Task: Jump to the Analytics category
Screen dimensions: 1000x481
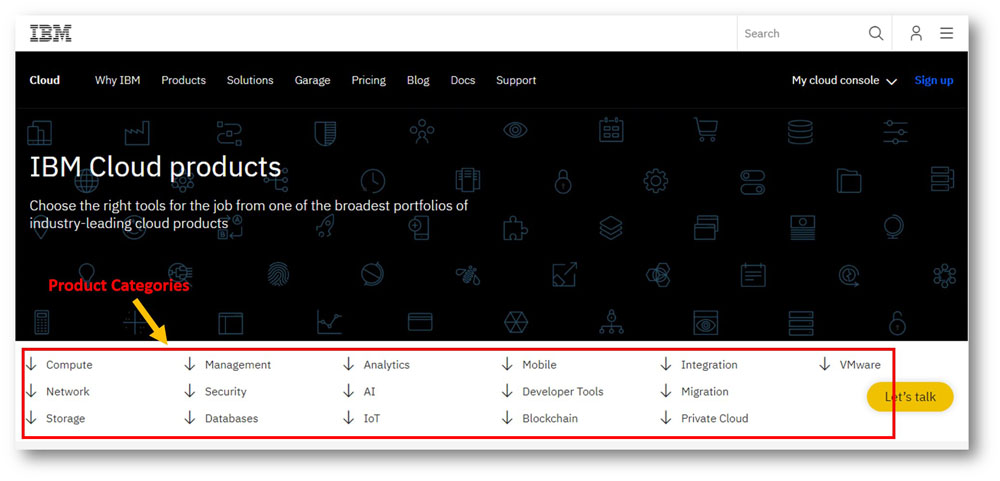Action: tap(386, 365)
